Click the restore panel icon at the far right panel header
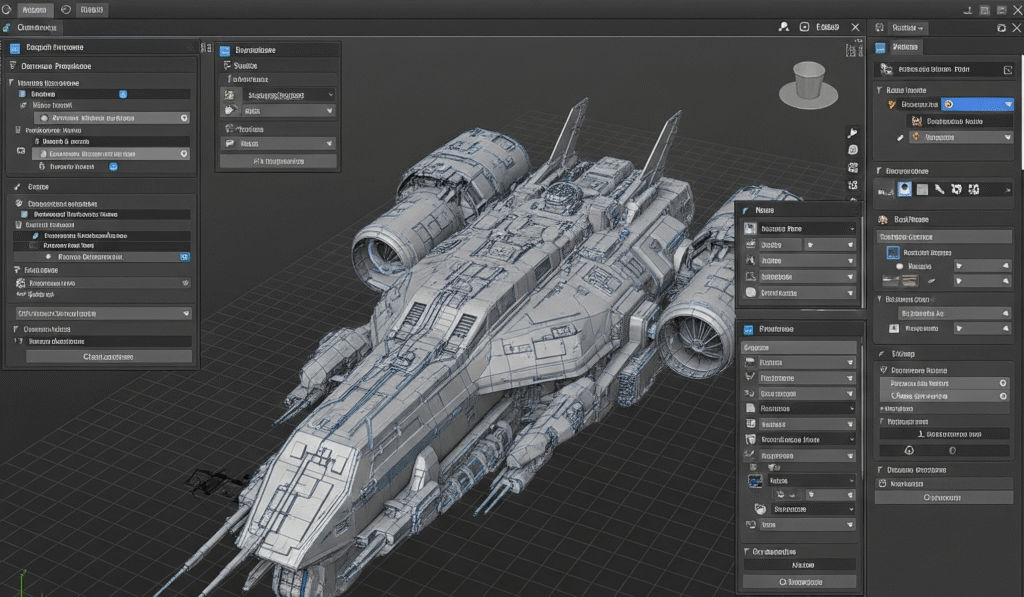Image resolution: width=1024 pixels, height=597 pixels. 1001,27
